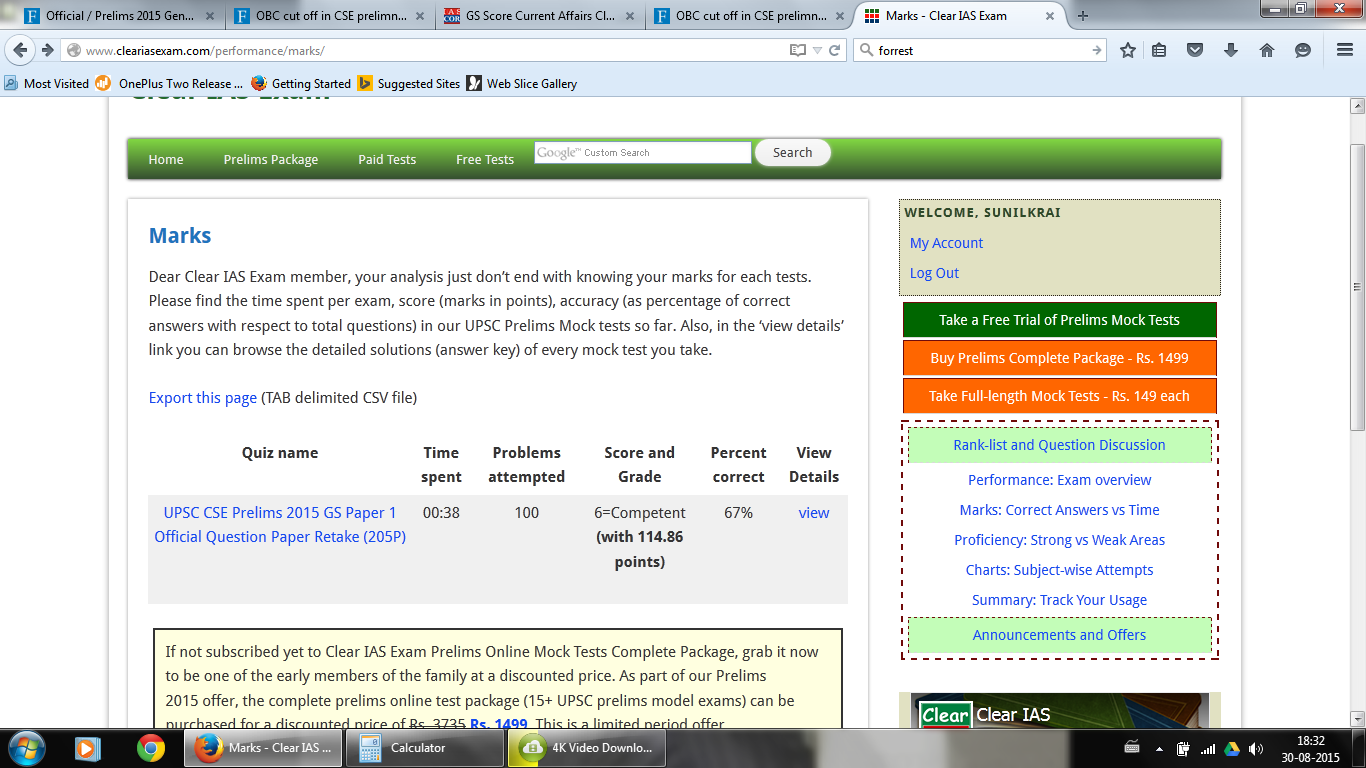Open 'Rank-list and Question Discussion'
This screenshot has height=768, width=1366.
point(1059,445)
